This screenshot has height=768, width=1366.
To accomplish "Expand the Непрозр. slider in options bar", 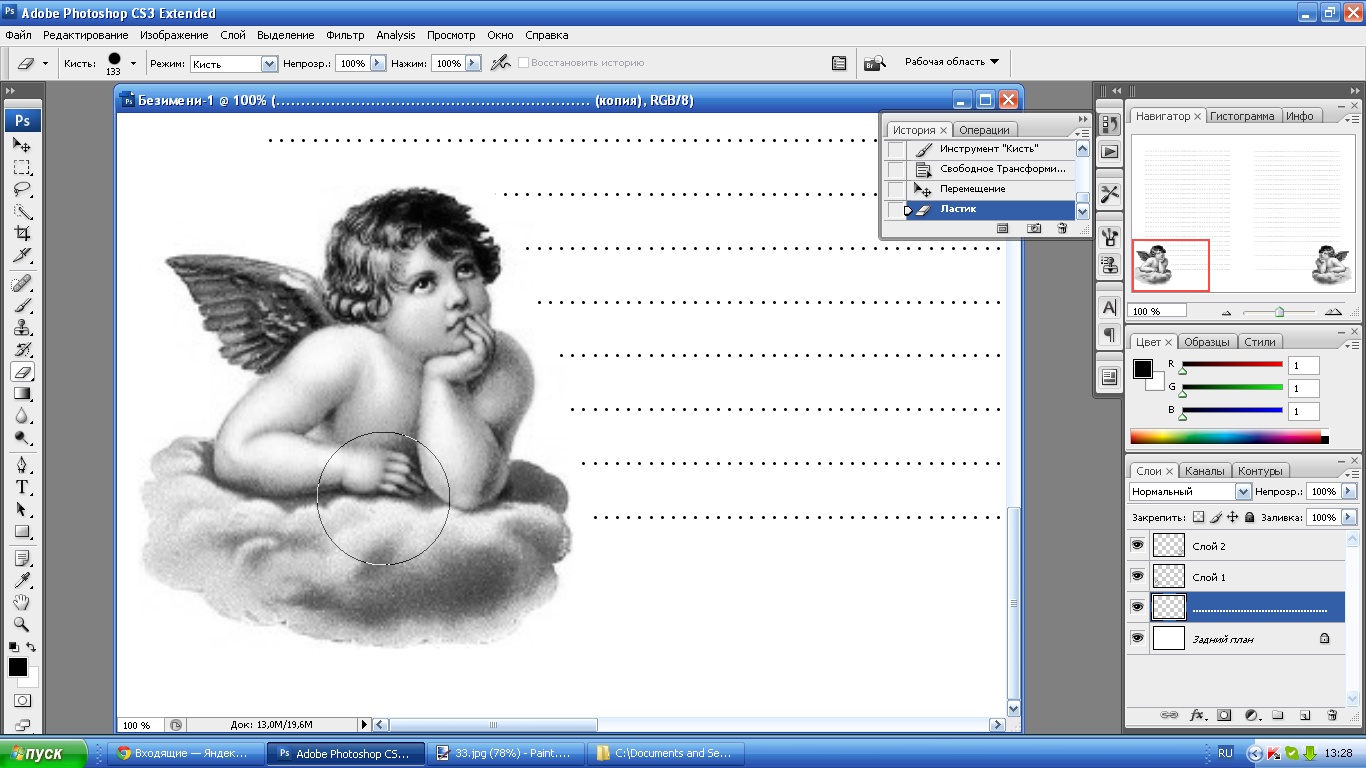I will (377, 63).
